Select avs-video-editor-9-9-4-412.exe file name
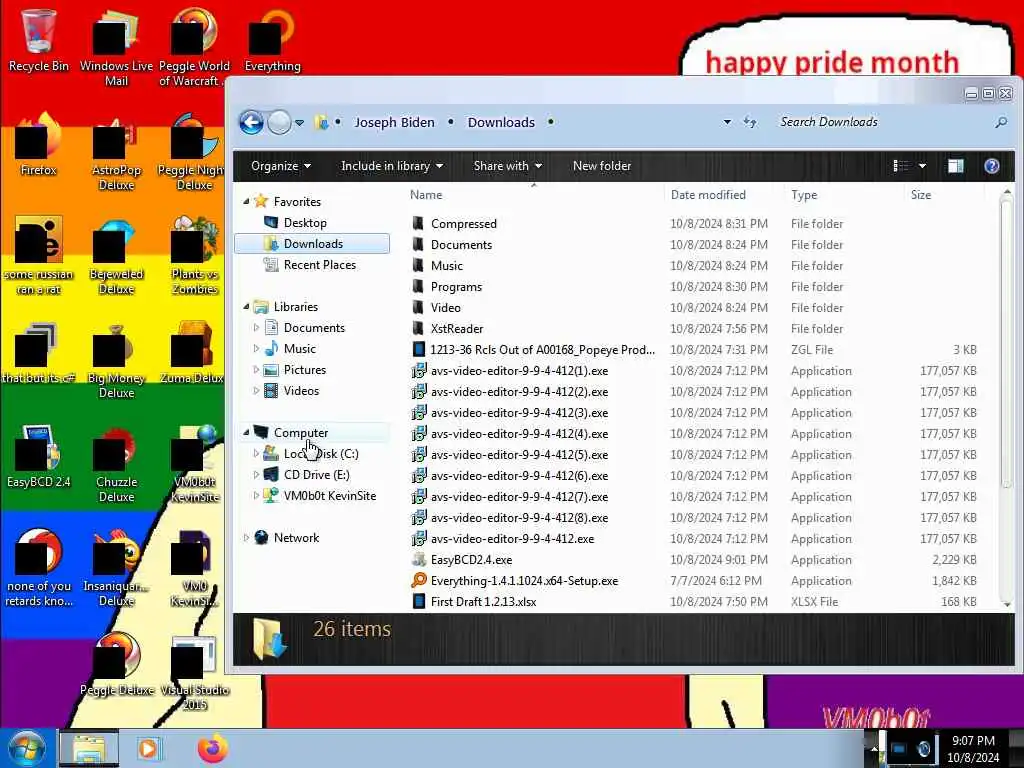 click(512, 539)
